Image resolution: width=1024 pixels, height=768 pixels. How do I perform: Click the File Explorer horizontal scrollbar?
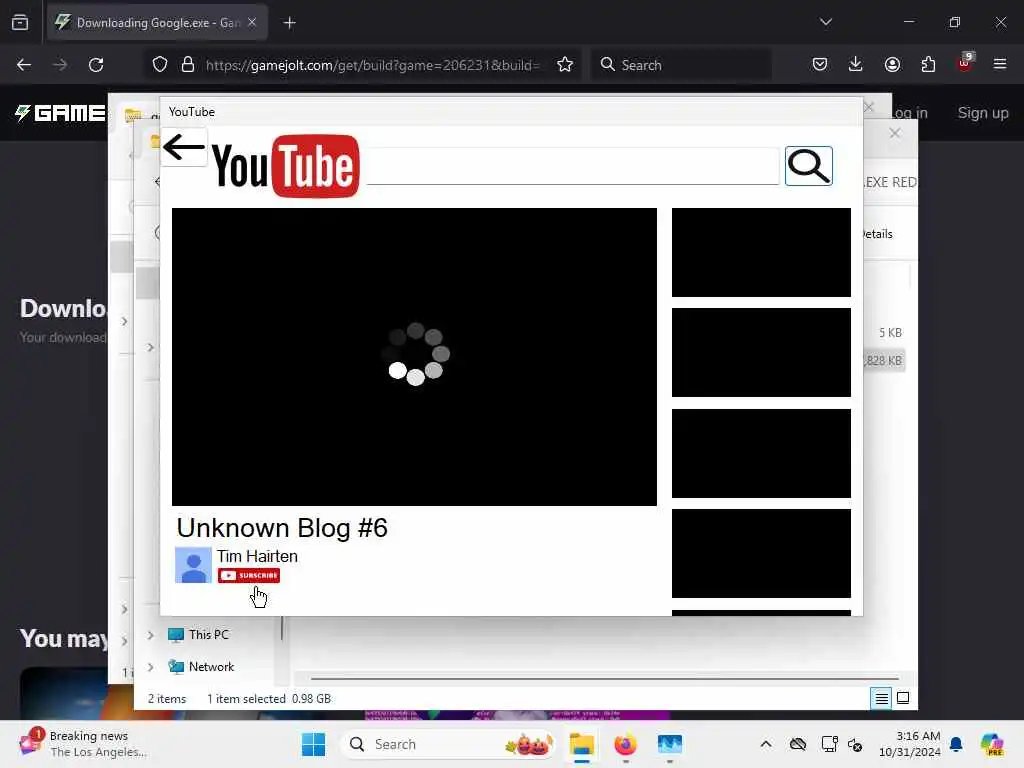[605, 679]
